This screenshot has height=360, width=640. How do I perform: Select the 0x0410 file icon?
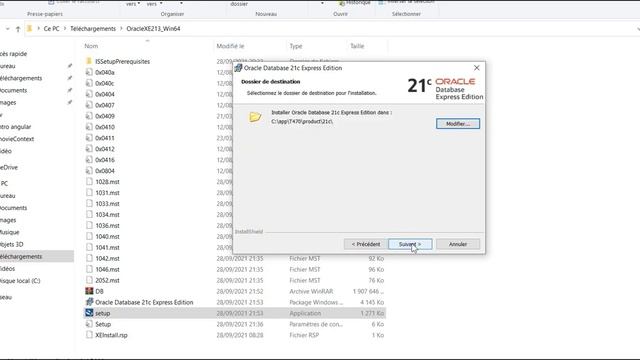(x=89, y=127)
